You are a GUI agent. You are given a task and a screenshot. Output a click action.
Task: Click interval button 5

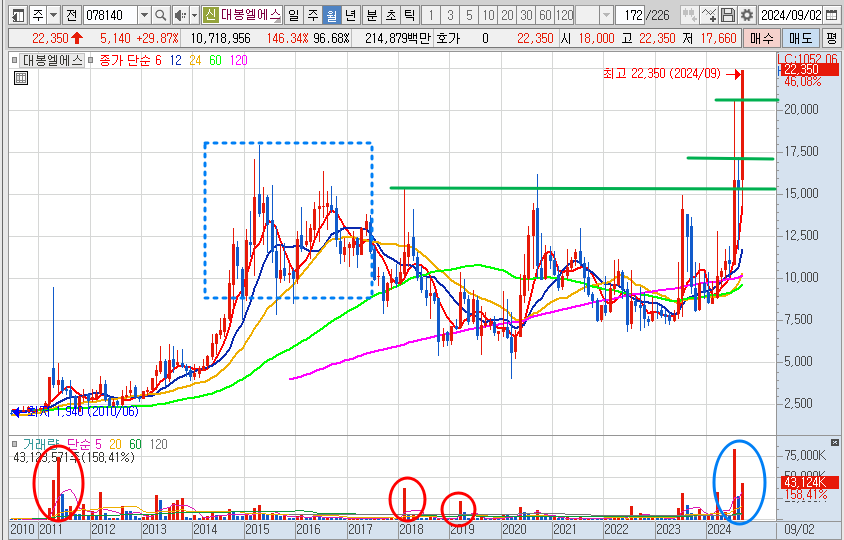tap(469, 15)
